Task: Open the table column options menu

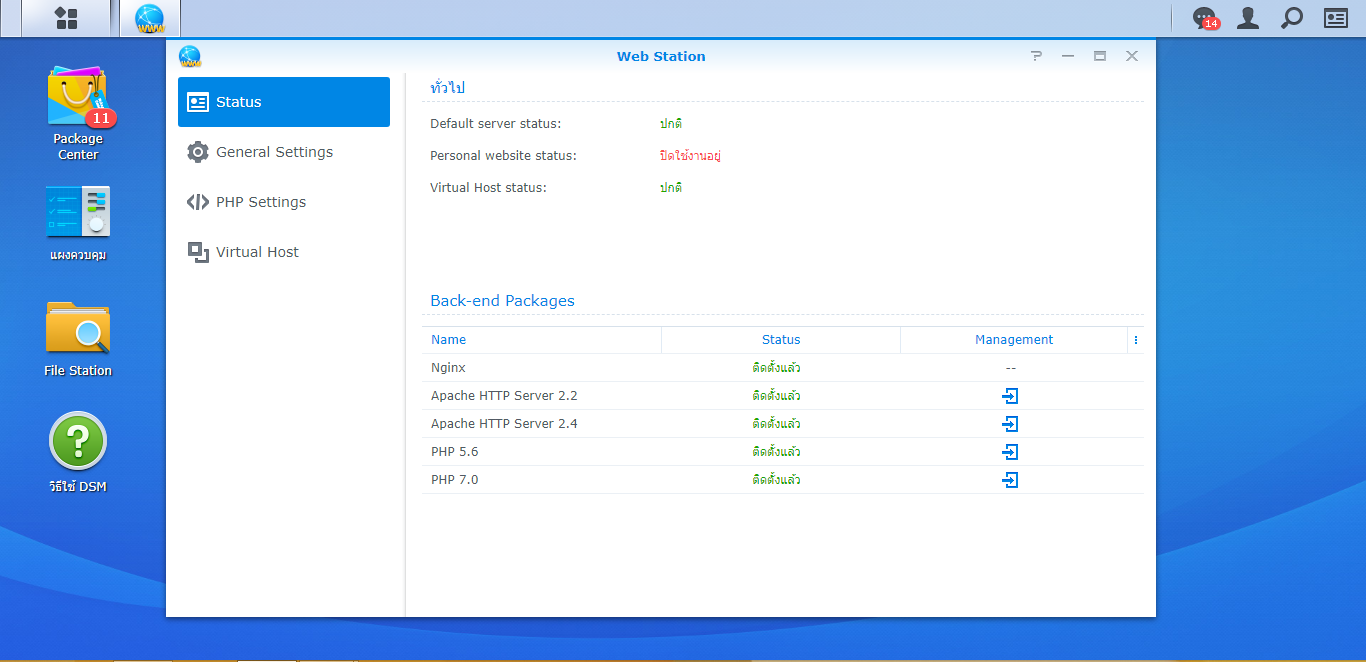Action: 1136,340
